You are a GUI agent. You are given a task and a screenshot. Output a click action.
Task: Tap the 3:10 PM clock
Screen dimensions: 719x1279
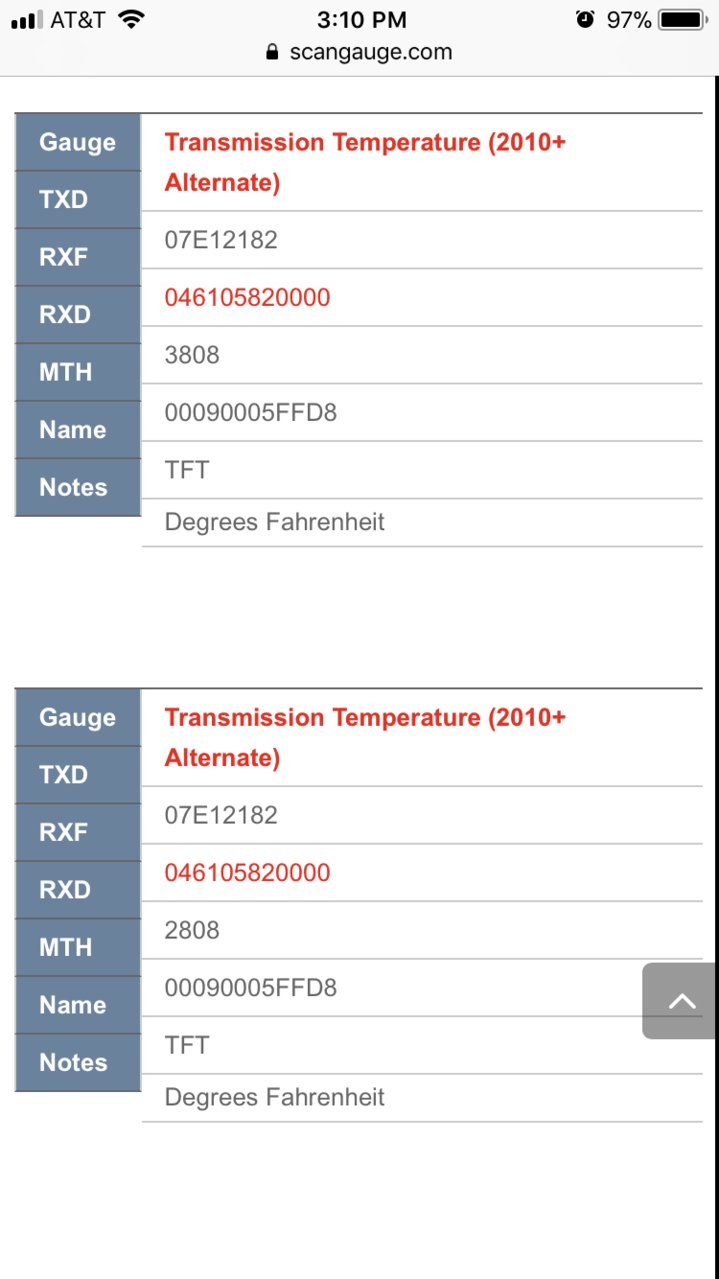coord(360,19)
